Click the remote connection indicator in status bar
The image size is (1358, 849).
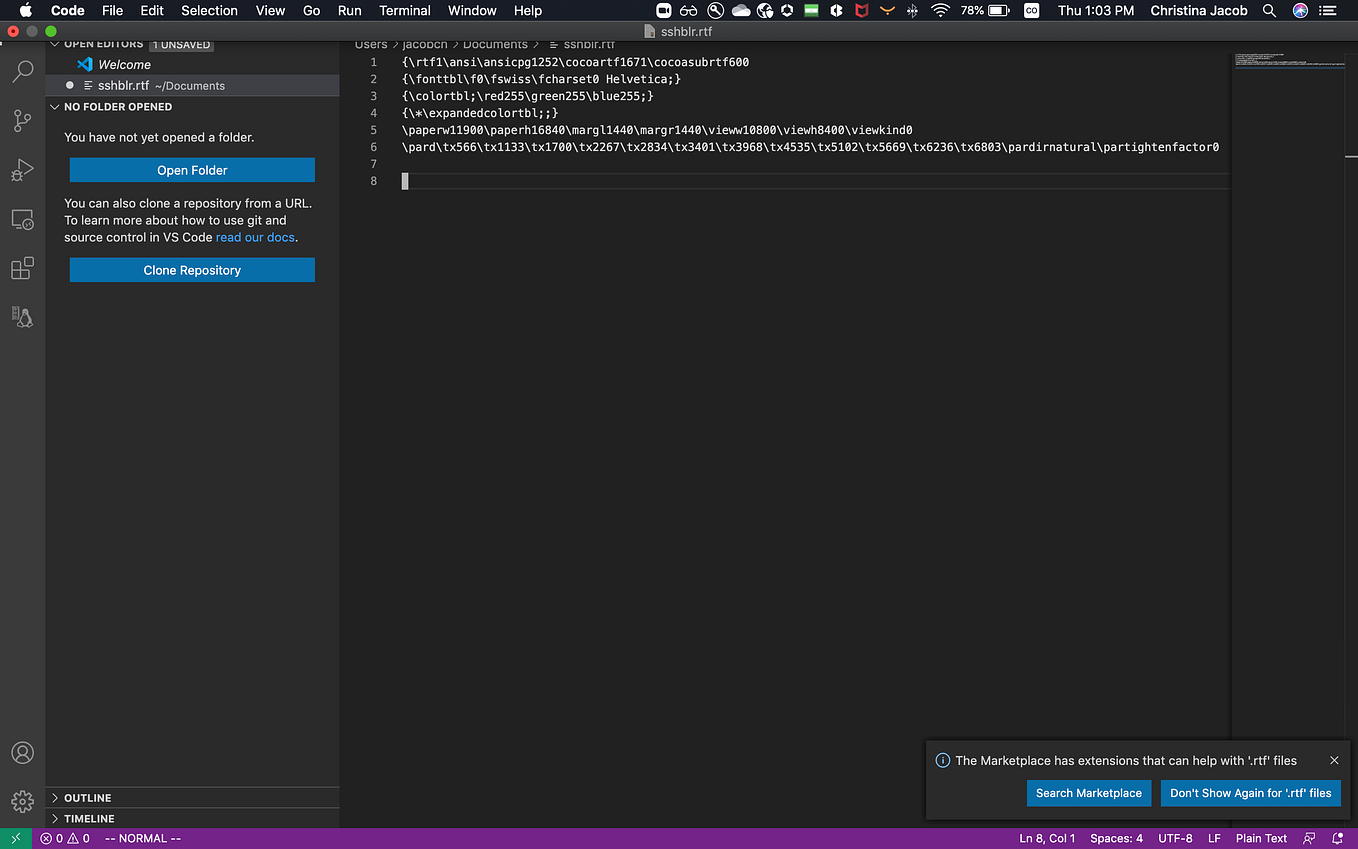14,838
